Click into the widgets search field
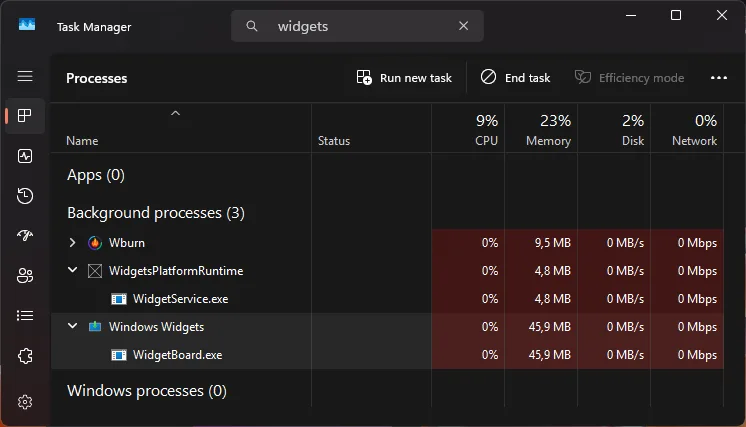 coord(357,26)
